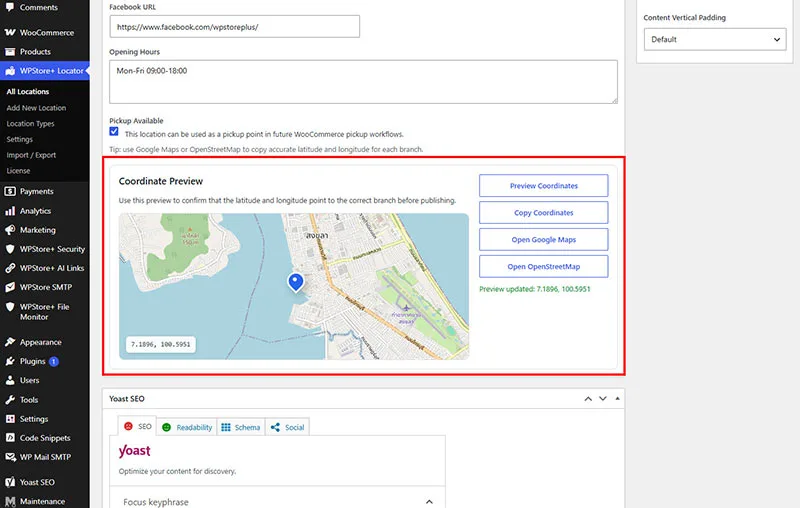Screen dimensions: 800x508
Task: Click the Yoast SEO sidebar icon
Action: click(x=10, y=482)
